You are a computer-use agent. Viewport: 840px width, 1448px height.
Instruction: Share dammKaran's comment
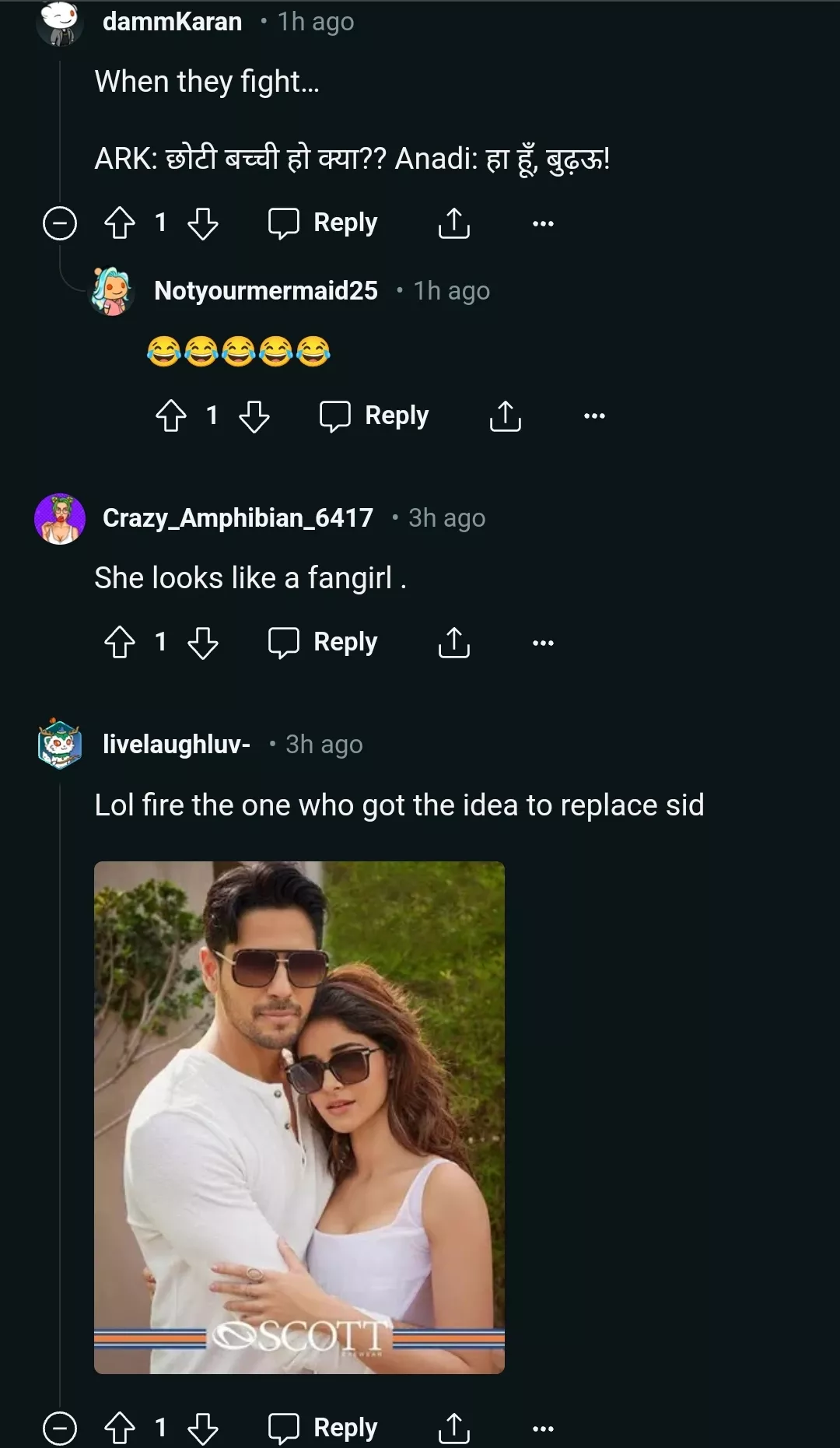click(x=454, y=223)
